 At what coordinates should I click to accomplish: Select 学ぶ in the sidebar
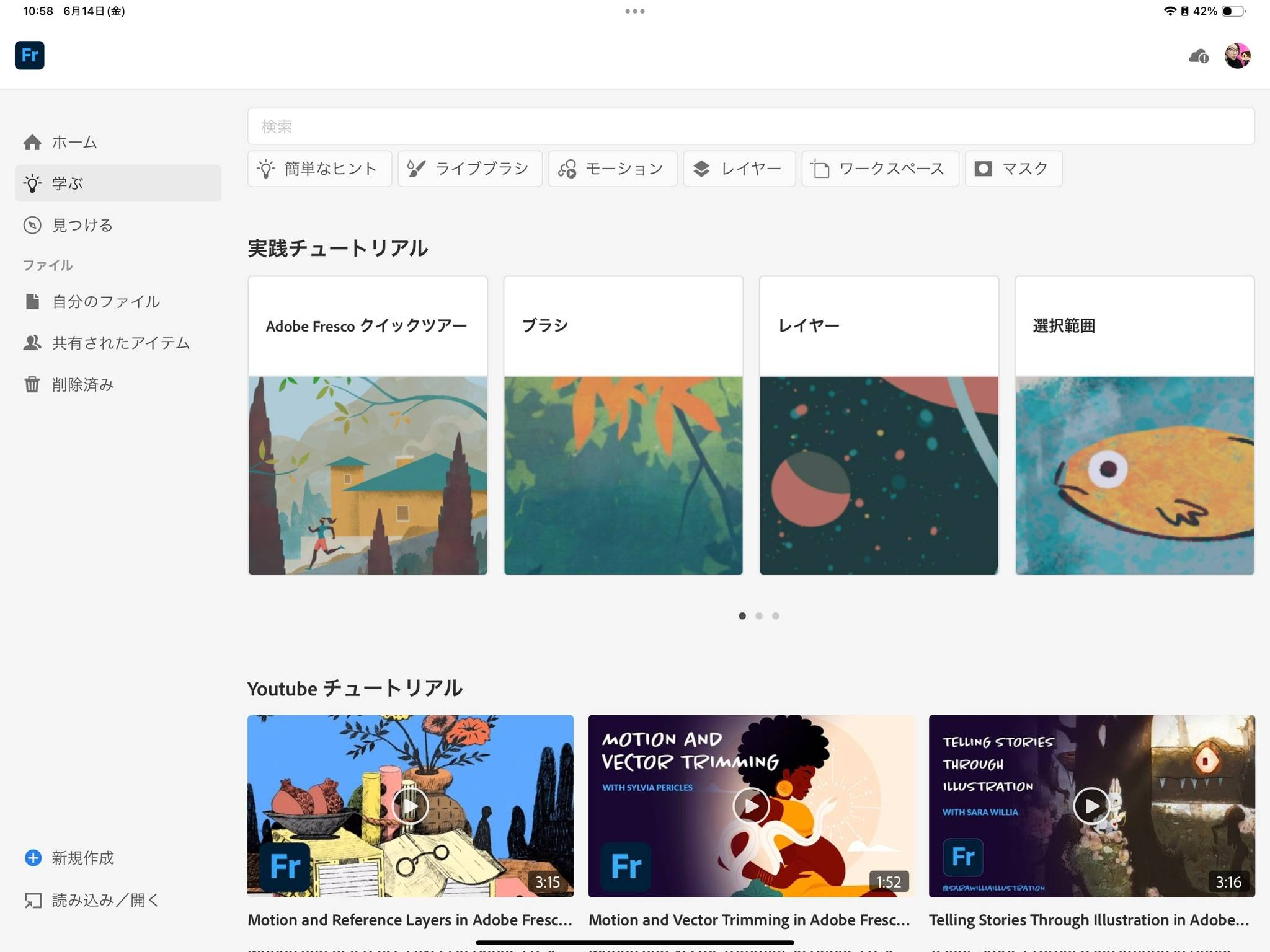(118, 183)
